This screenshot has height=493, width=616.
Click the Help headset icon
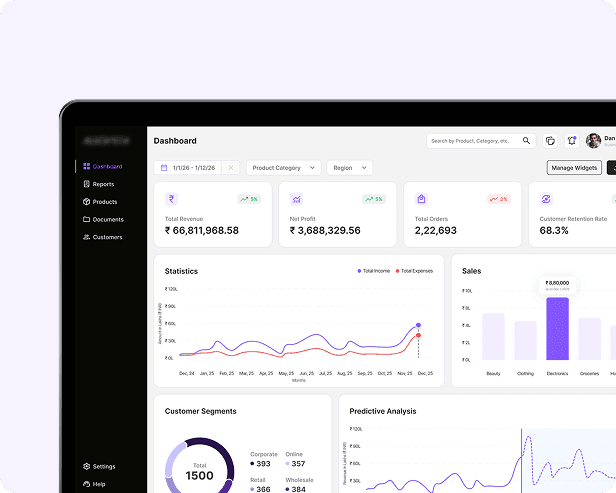pyautogui.click(x=86, y=484)
